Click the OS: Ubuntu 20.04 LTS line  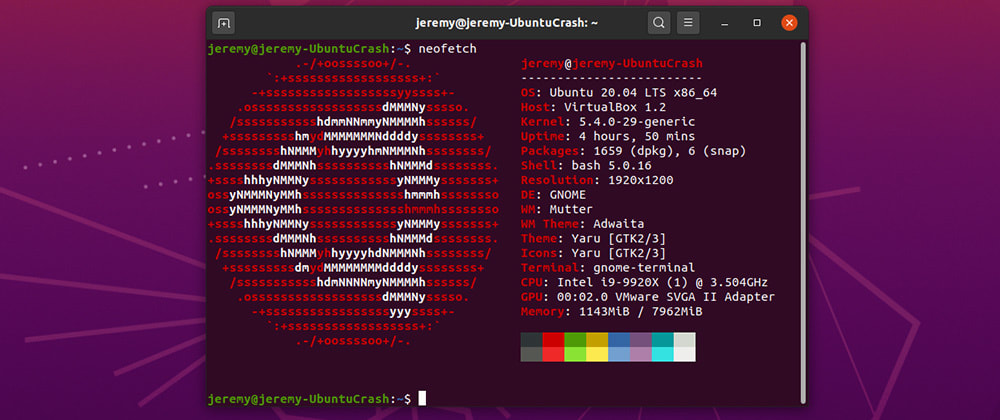619,93
